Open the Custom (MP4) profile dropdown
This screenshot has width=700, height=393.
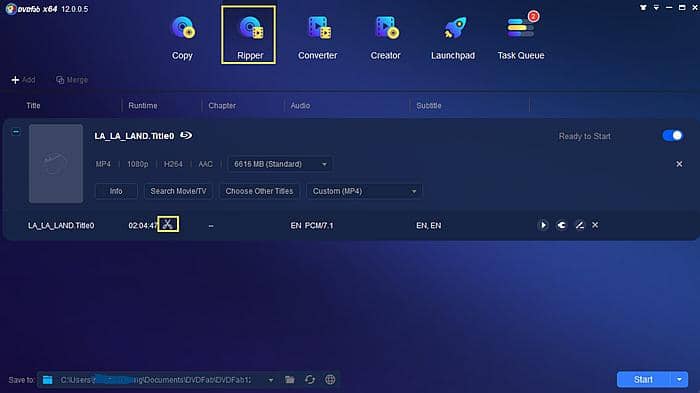point(364,191)
